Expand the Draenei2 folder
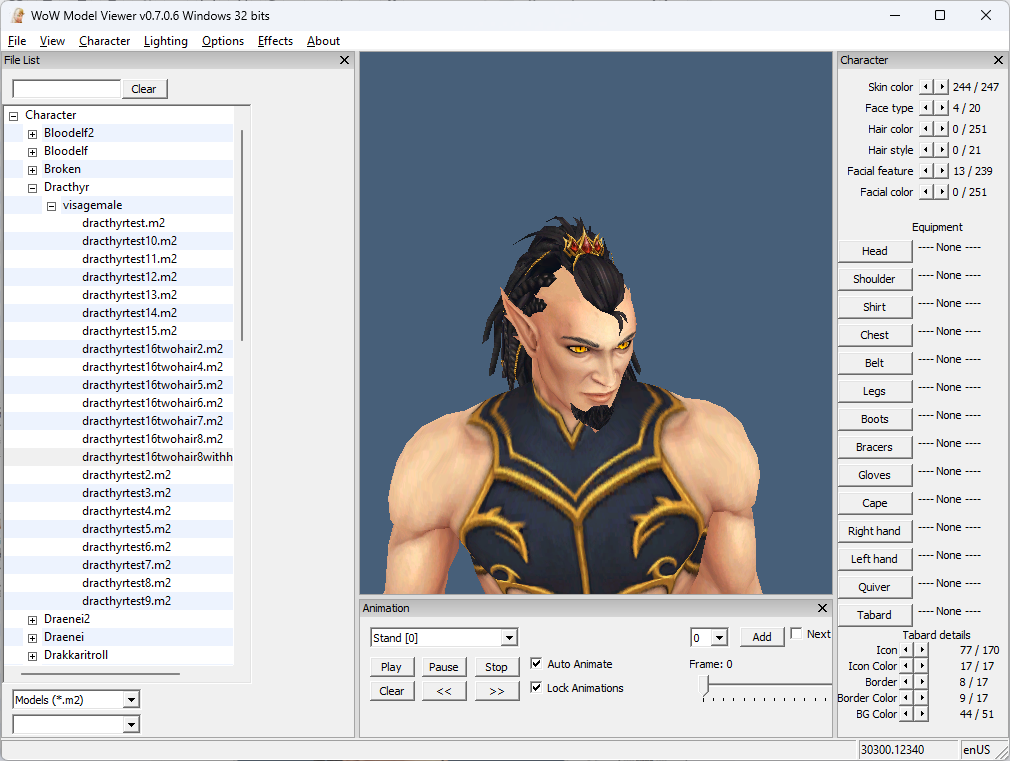The height and width of the screenshot is (761, 1010). click(x=32, y=620)
